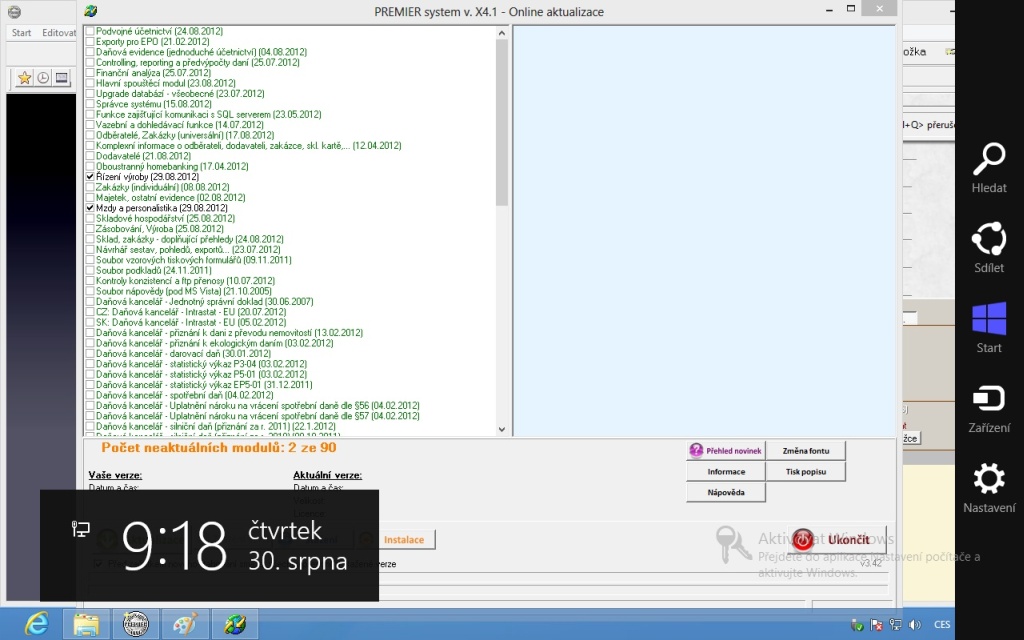This screenshot has width=1024, height=640.
Task: Click the orange Instalace button
Action: (x=404, y=540)
